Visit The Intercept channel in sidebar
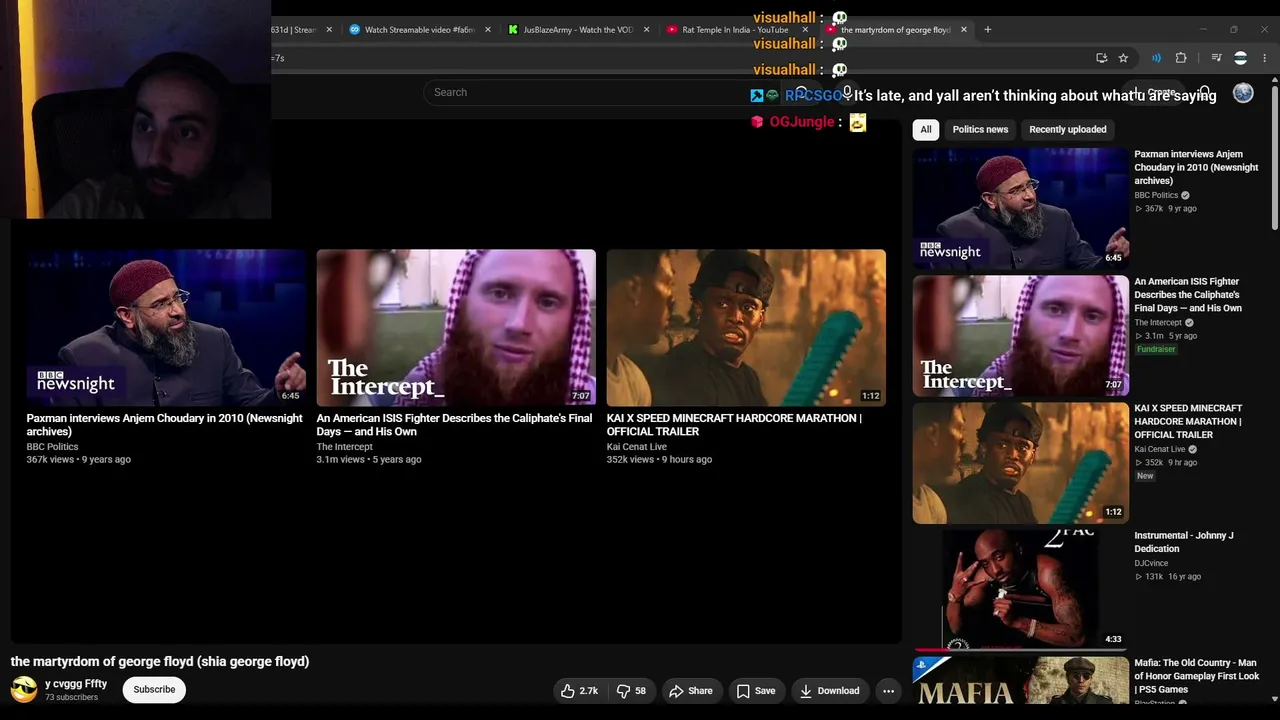Viewport: 1280px width, 720px height. click(1158, 322)
